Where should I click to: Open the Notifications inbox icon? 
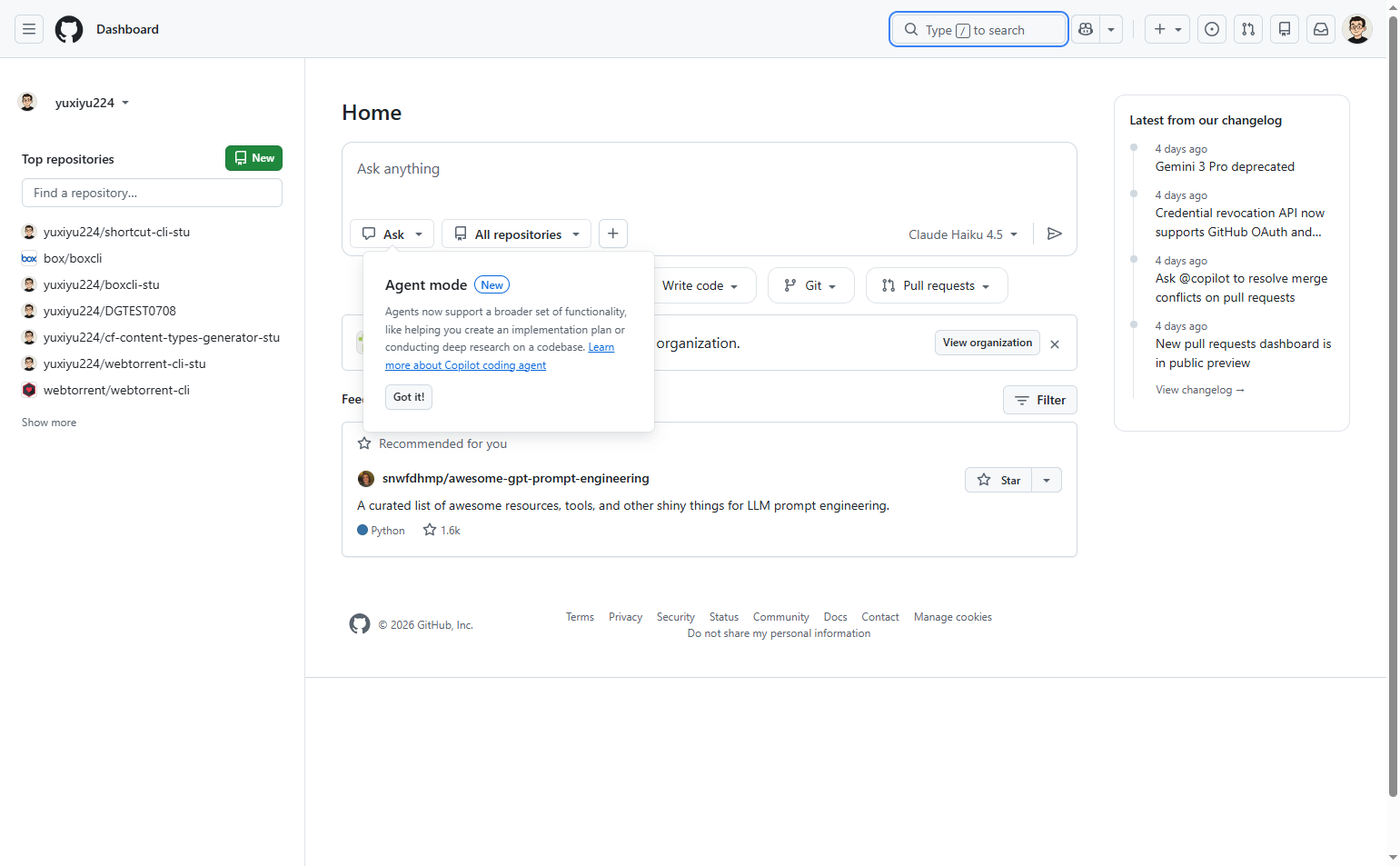point(1321,29)
